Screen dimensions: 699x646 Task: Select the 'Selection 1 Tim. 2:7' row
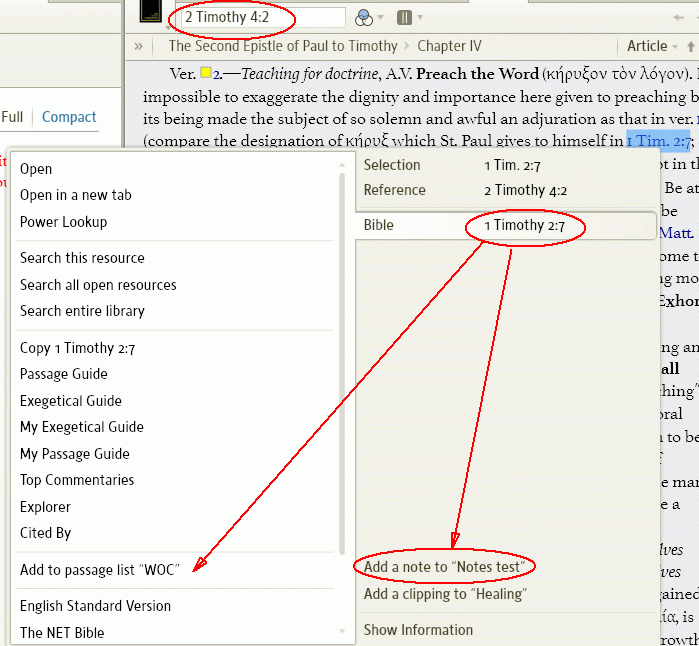click(506, 165)
